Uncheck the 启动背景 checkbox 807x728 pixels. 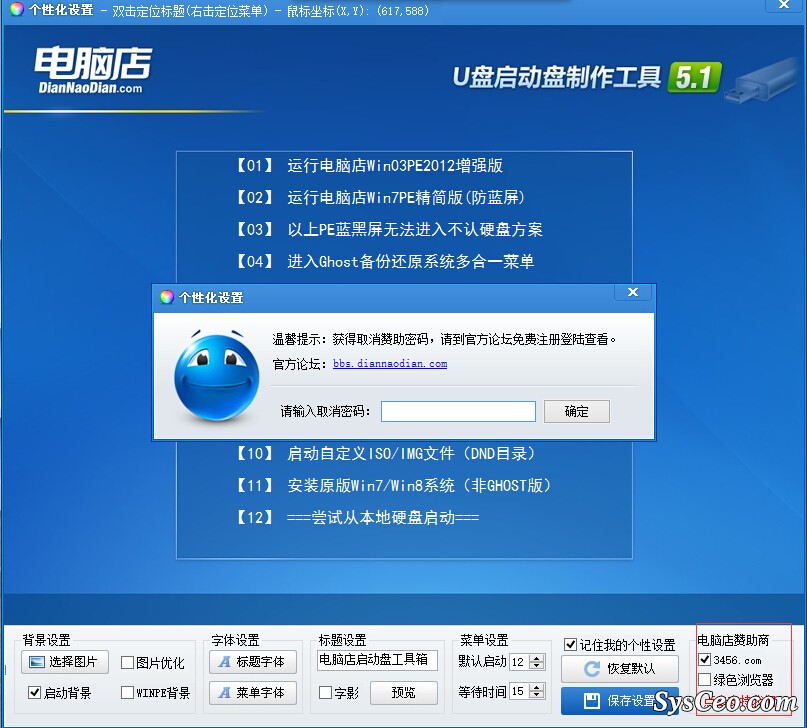(x=34, y=693)
